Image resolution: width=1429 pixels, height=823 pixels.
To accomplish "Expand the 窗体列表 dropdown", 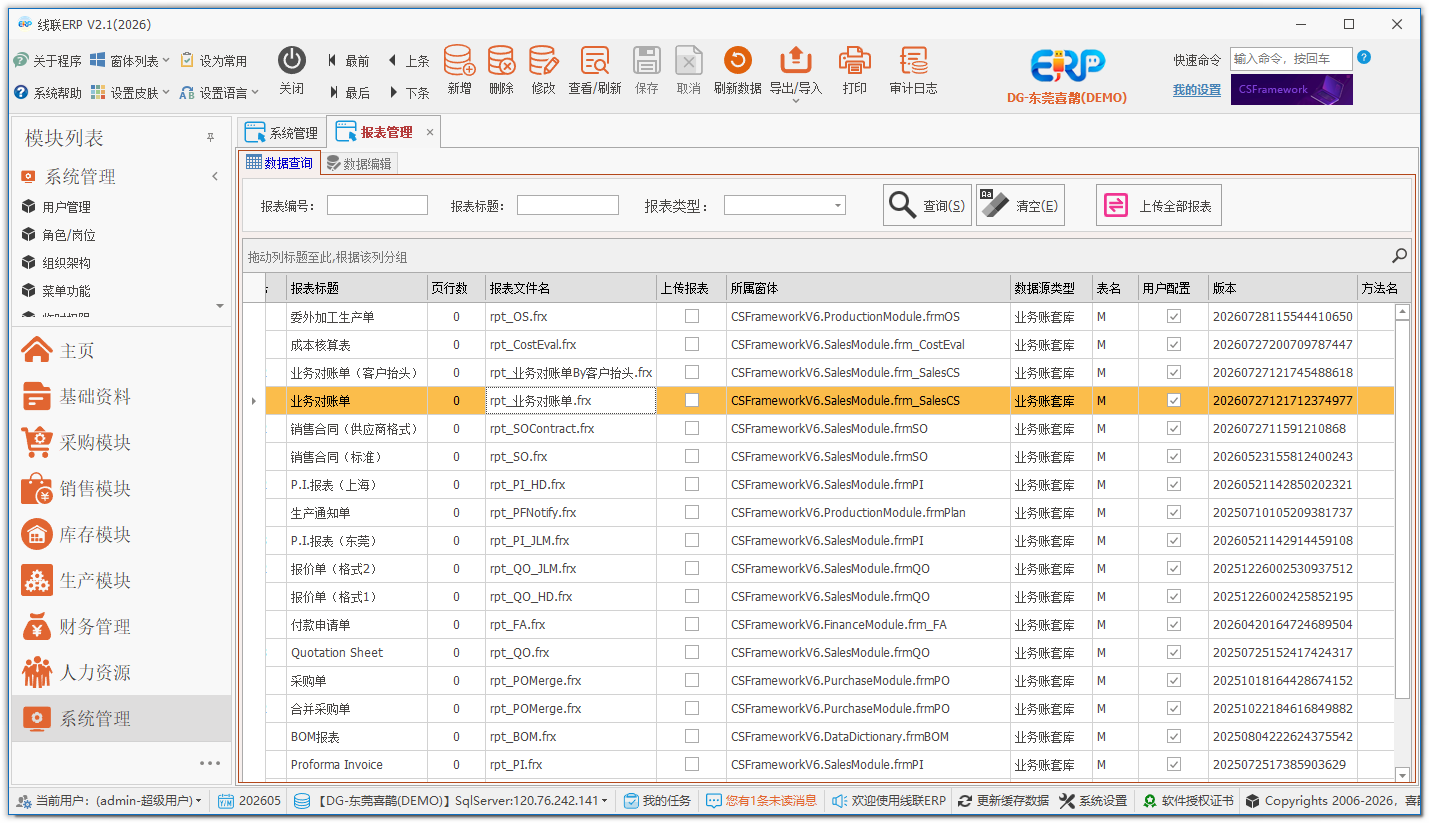I will pos(166,61).
